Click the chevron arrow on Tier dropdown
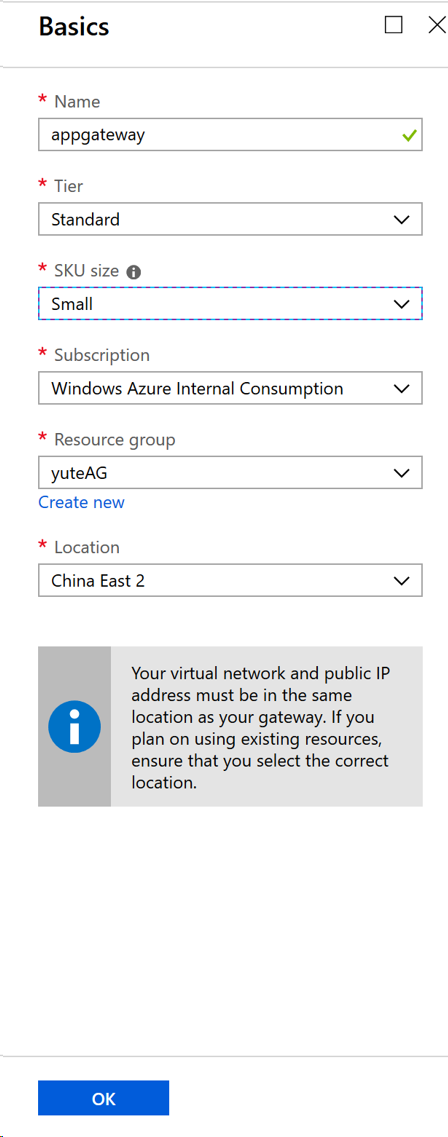This screenshot has width=448, height=1137. [402, 220]
